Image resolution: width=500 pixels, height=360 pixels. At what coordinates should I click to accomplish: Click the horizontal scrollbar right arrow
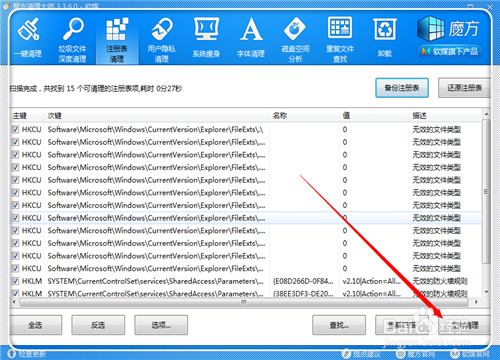click(477, 302)
